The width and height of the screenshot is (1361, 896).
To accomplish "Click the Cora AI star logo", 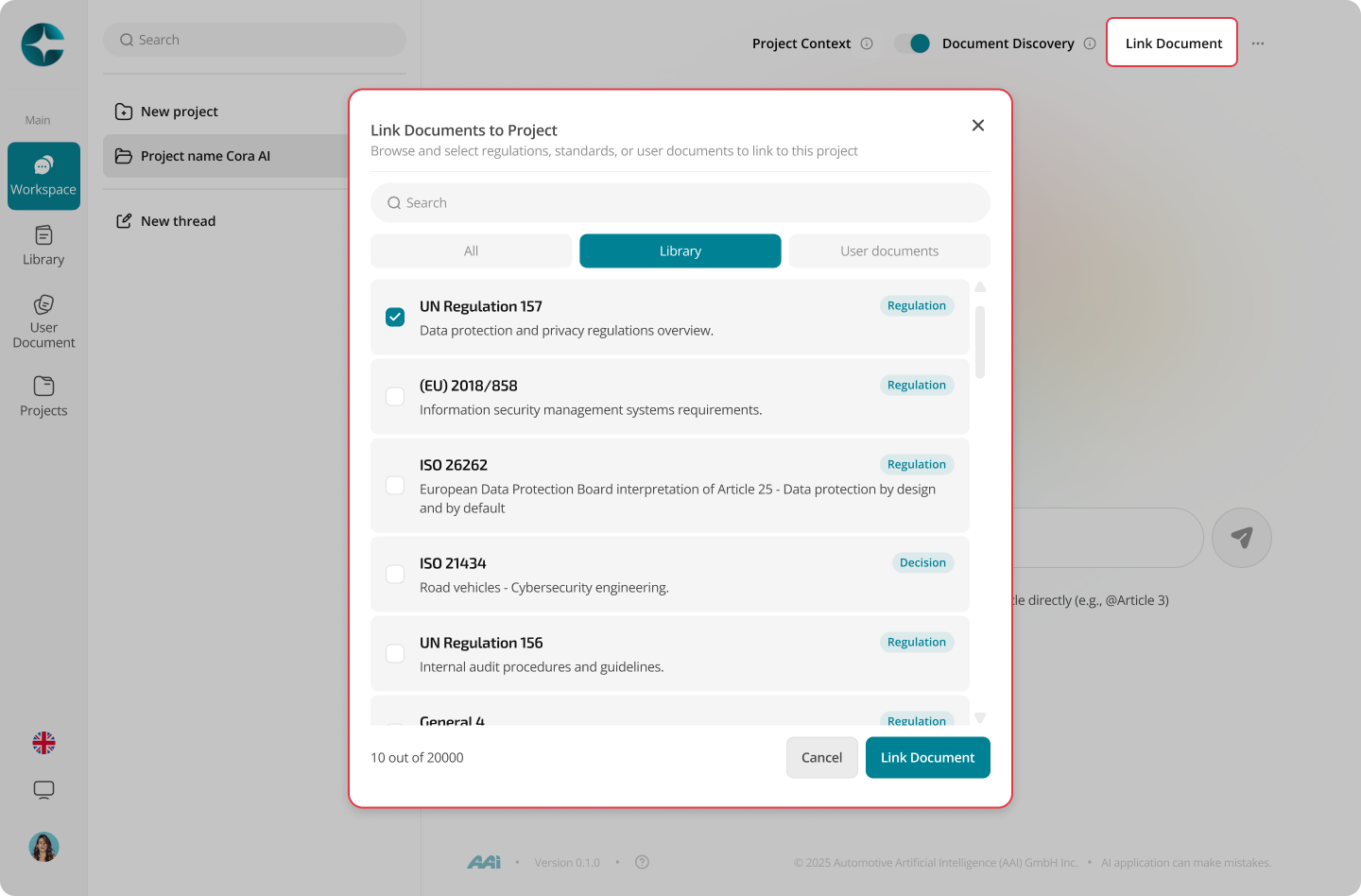I will pyautogui.click(x=43, y=44).
